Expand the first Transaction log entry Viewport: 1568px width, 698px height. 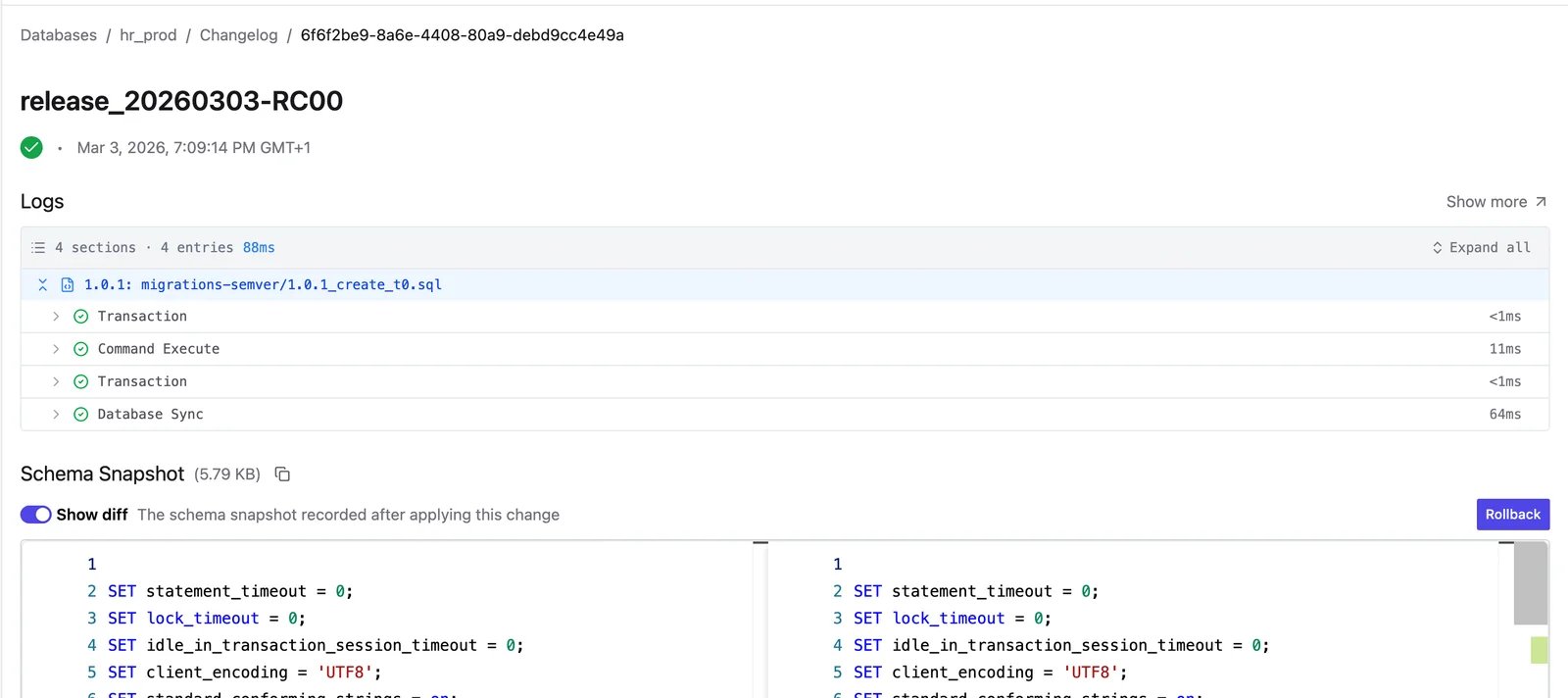click(56, 317)
